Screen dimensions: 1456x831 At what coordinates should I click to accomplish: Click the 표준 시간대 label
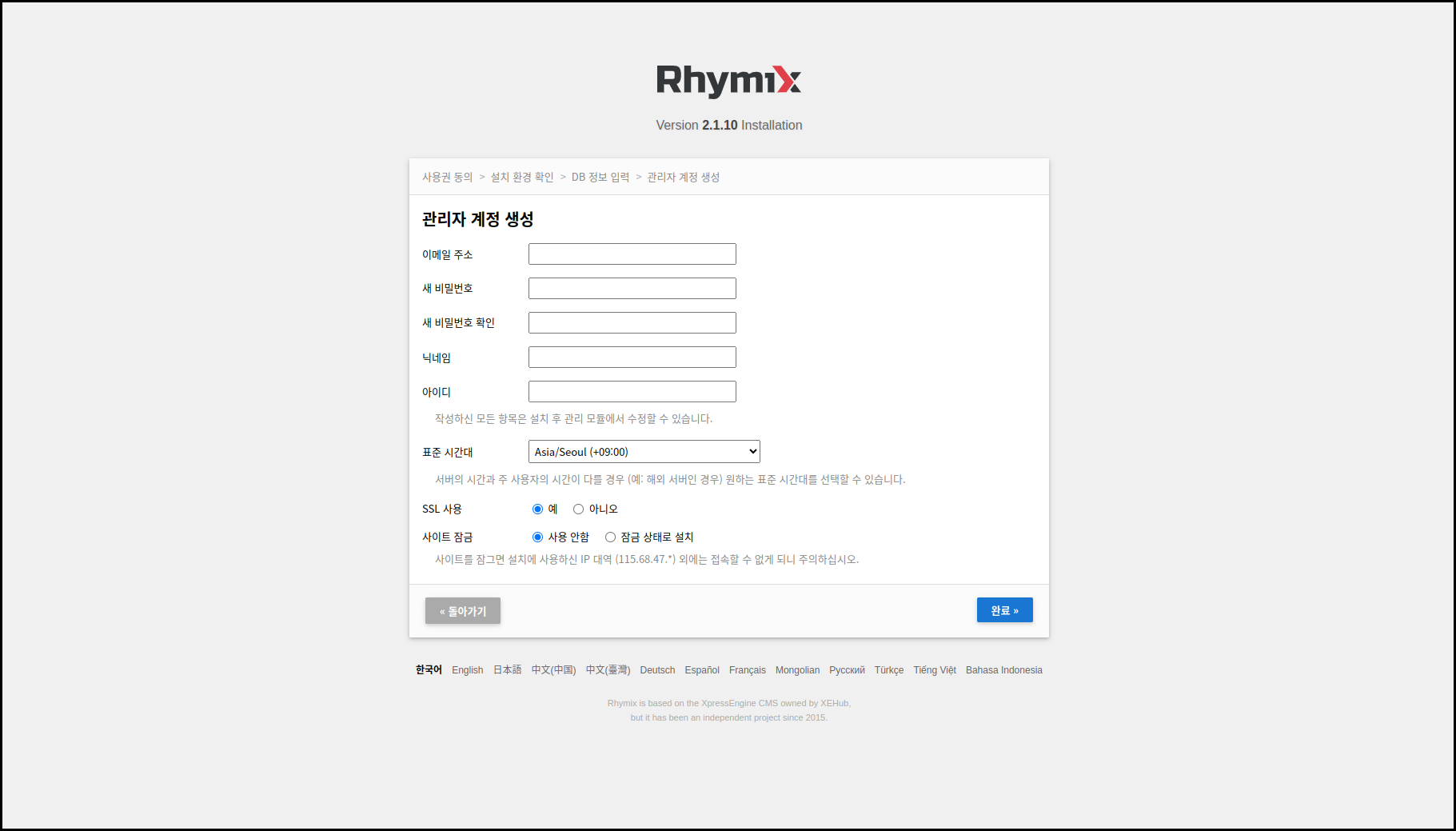(448, 453)
